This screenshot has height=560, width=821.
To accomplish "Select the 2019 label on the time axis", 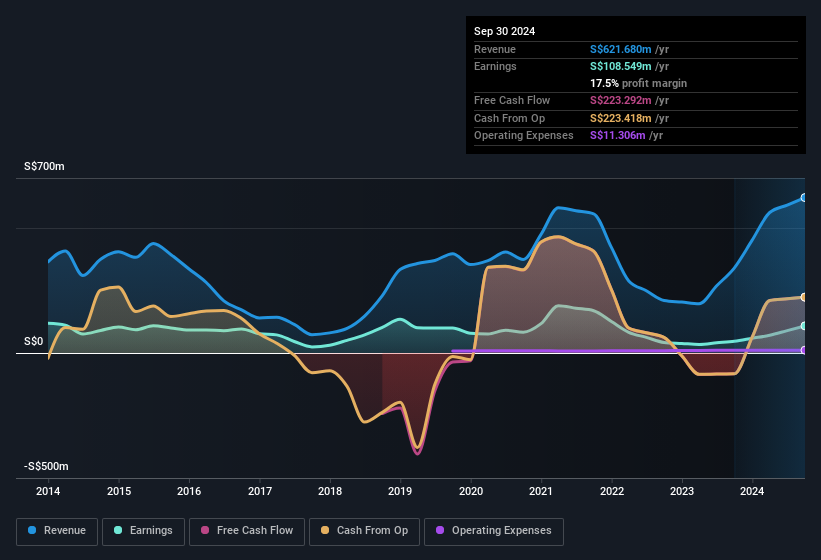I will pos(400,491).
